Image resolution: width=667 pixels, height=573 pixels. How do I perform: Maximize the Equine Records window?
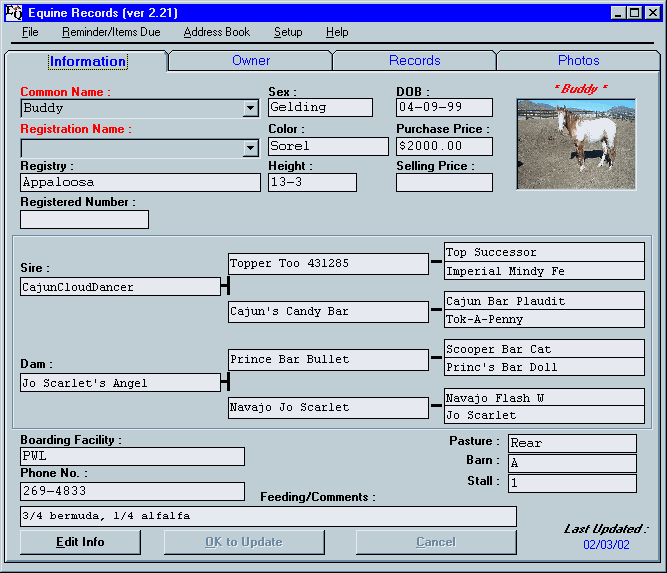(635, 13)
